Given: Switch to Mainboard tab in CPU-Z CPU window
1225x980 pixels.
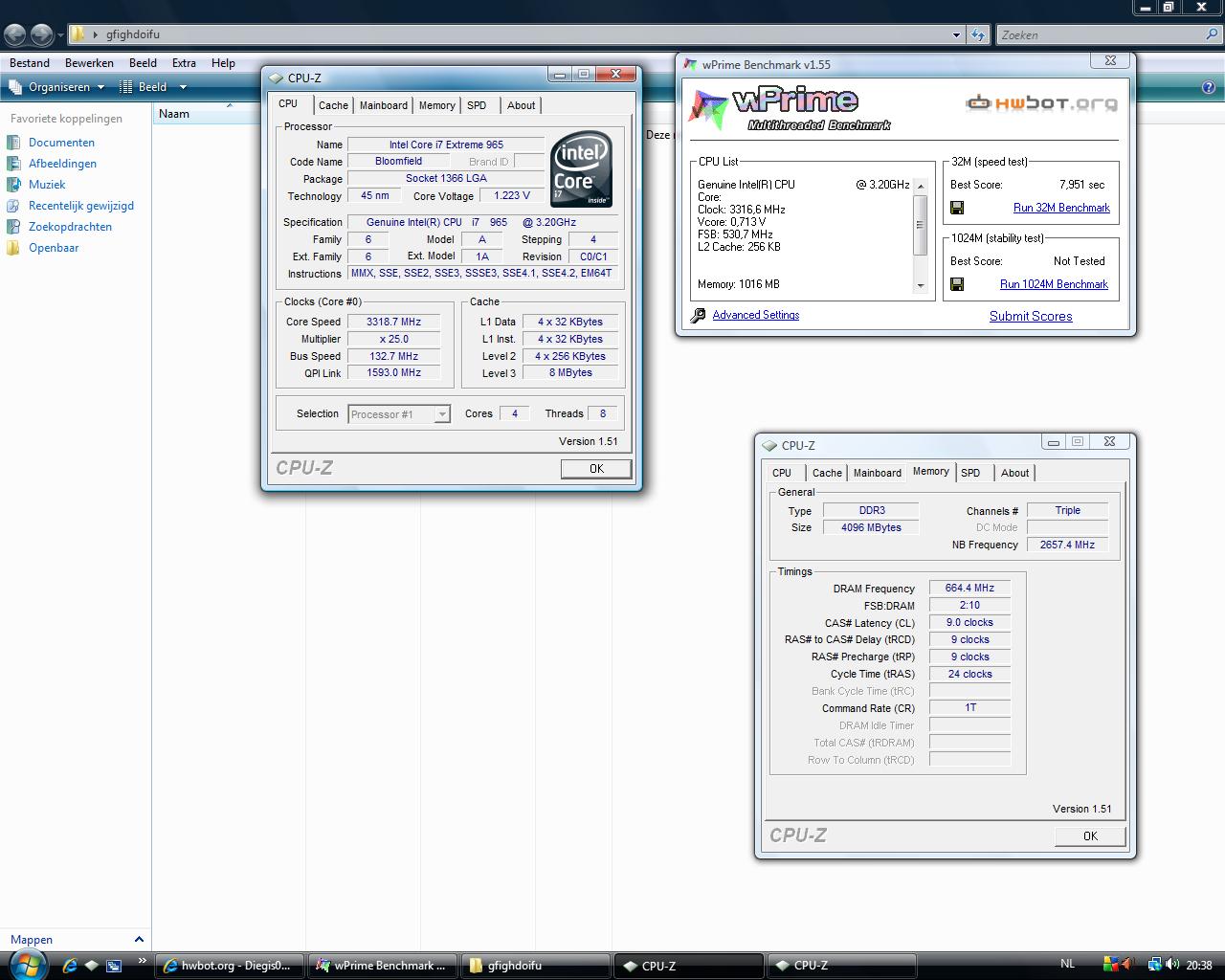Looking at the screenshot, I should click(x=384, y=105).
